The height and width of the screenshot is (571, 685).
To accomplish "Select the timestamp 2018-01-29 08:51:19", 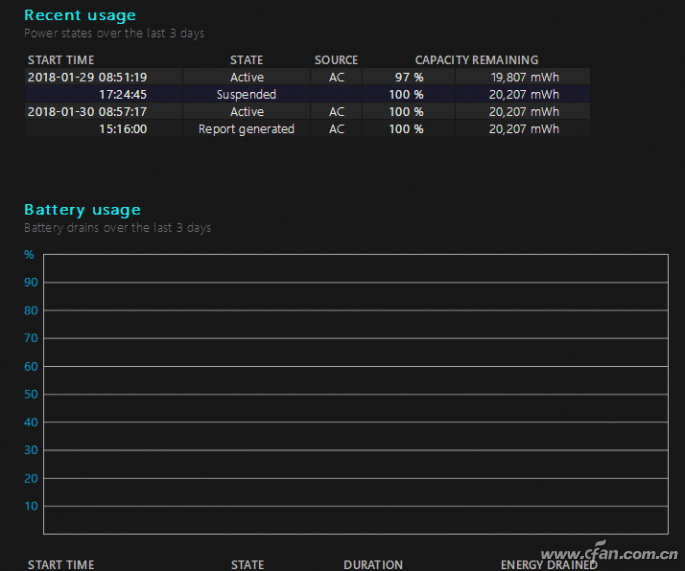I will pyautogui.click(x=87, y=77).
